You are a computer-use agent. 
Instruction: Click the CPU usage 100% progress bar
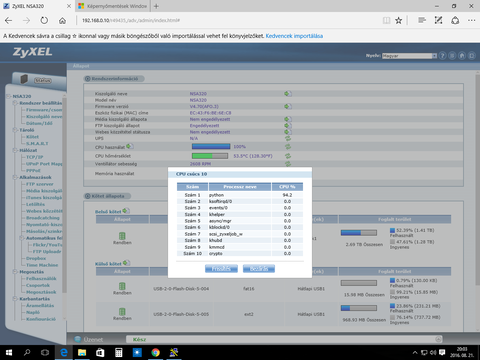(211, 146)
